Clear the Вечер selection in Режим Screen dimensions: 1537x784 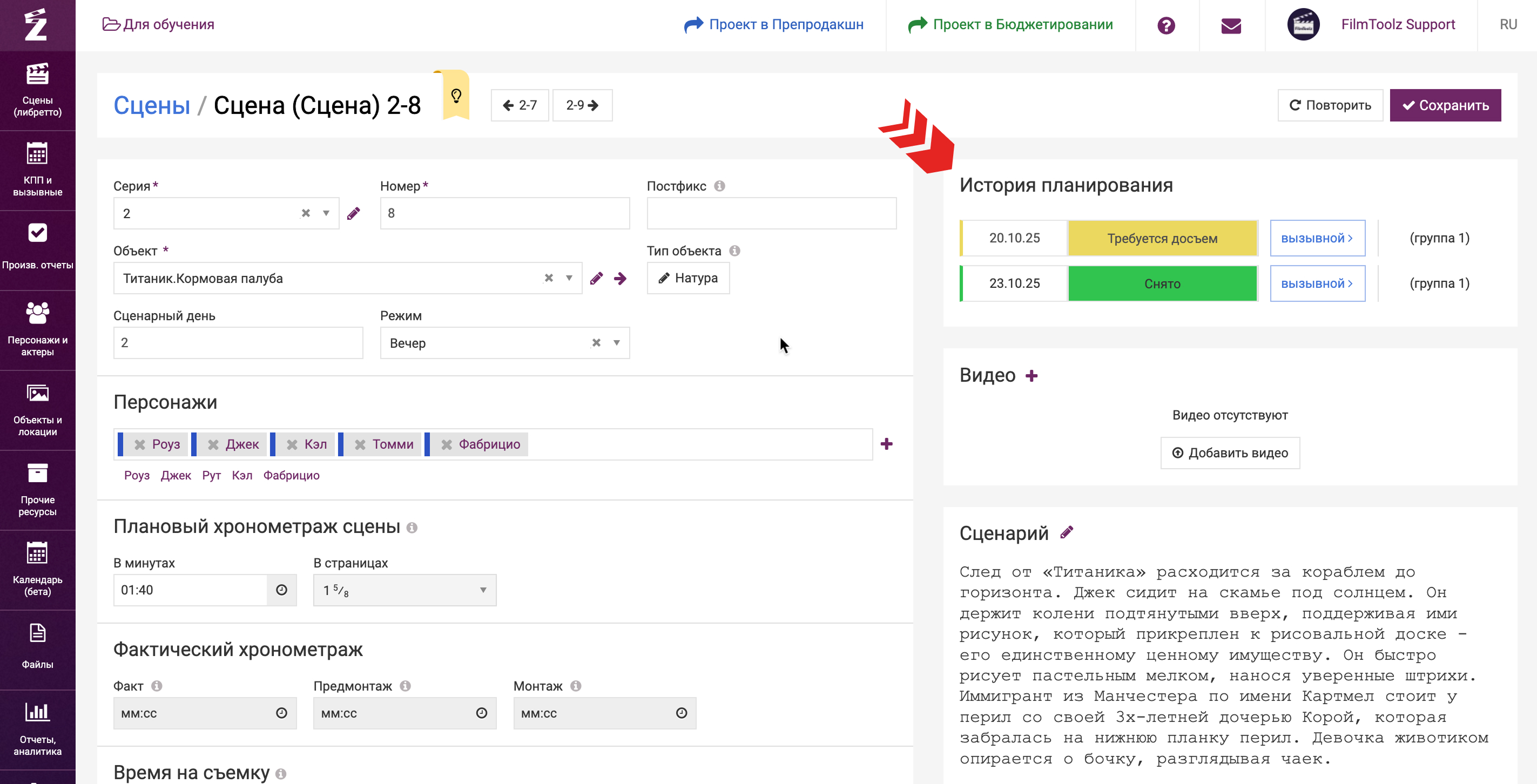pos(596,343)
